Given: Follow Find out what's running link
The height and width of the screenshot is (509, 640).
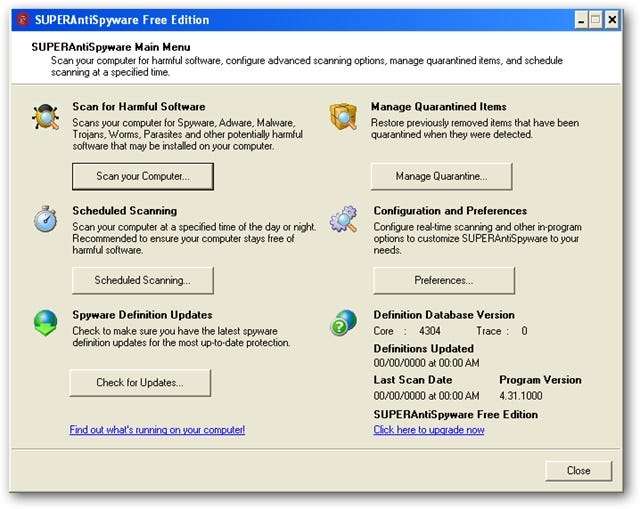Looking at the screenshot, I should pos(157,430).
